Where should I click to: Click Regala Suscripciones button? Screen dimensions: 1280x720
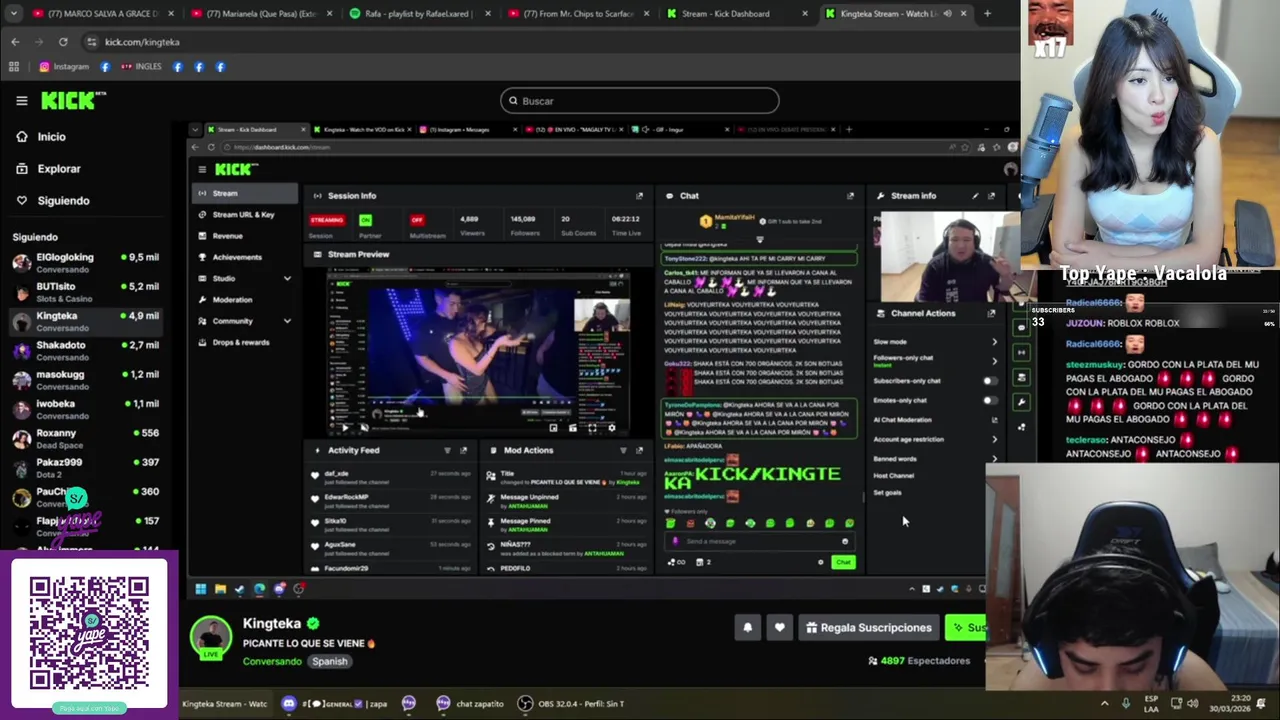[868, 628]
